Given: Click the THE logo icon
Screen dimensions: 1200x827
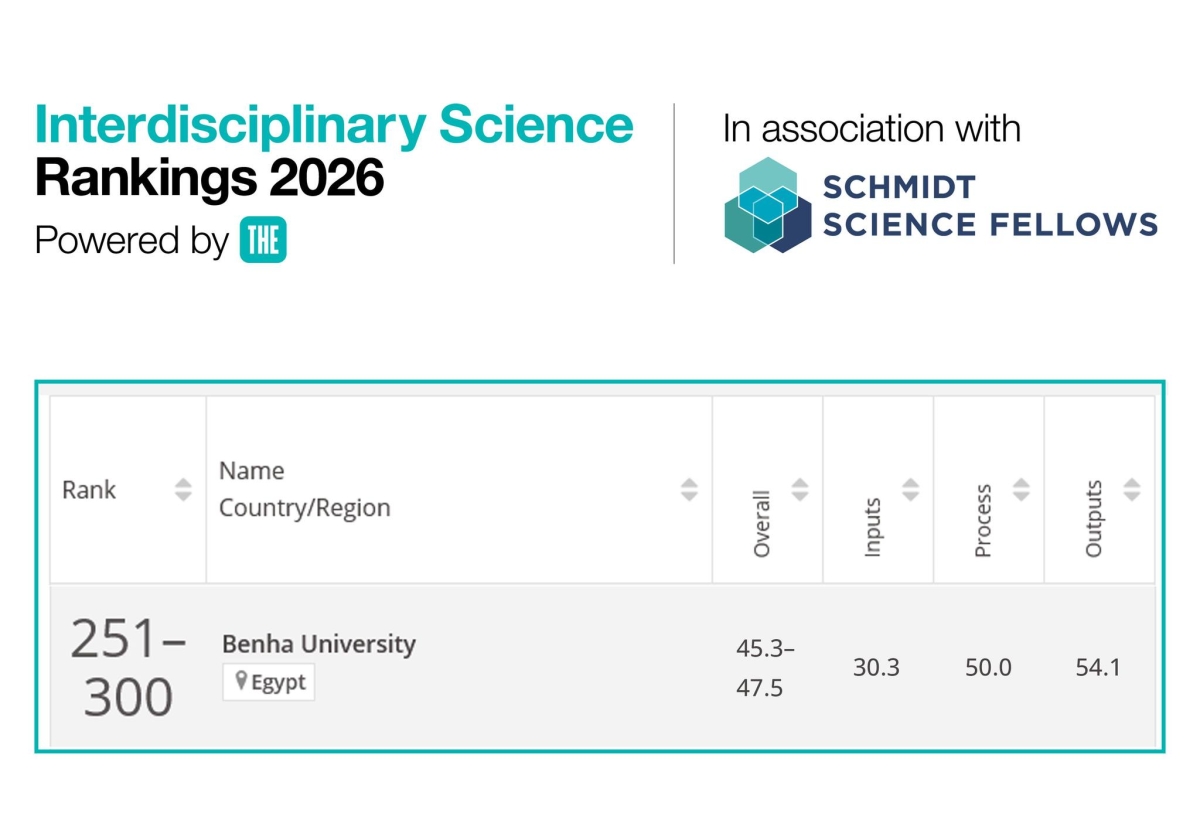Looking at the screenshot, I should click(x=264, y=240).
